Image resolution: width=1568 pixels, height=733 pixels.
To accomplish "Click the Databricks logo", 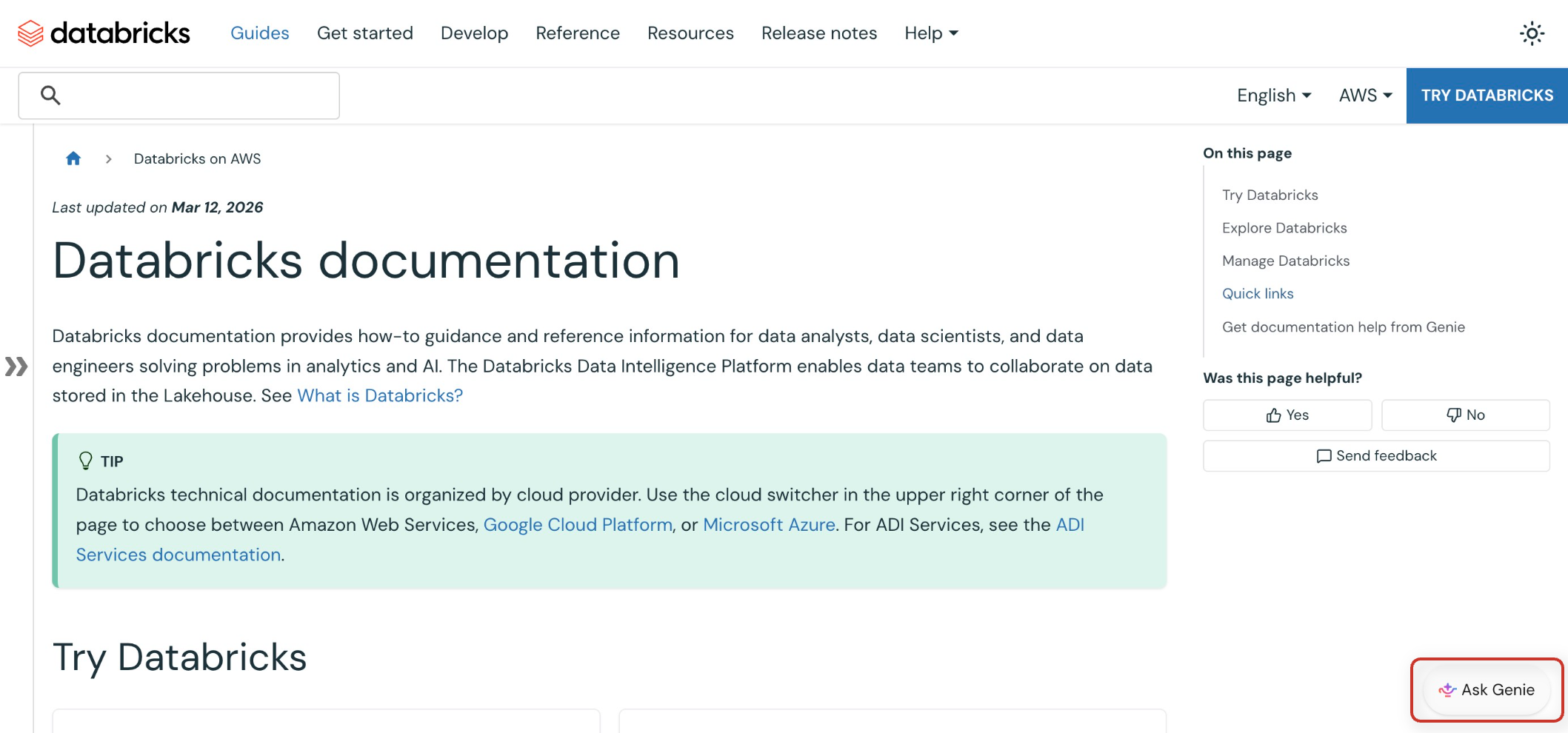I will (104, 33).
